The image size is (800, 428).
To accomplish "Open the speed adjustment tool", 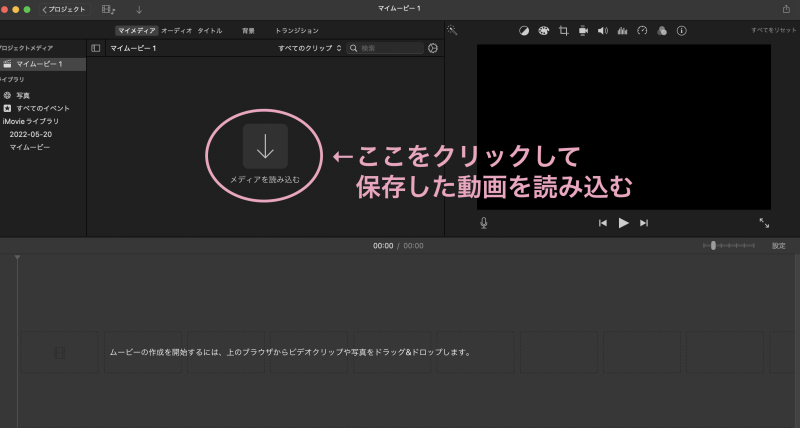I will (x=642, y=31).
